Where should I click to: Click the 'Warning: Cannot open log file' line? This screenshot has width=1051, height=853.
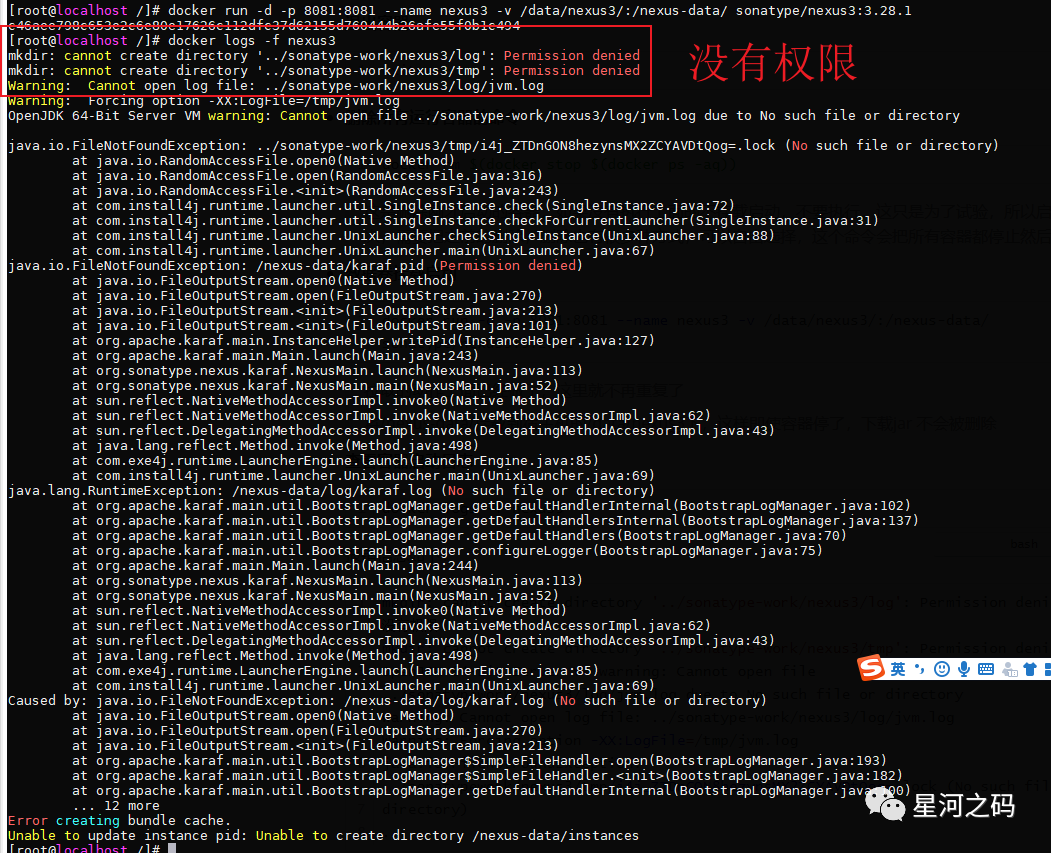275,85
